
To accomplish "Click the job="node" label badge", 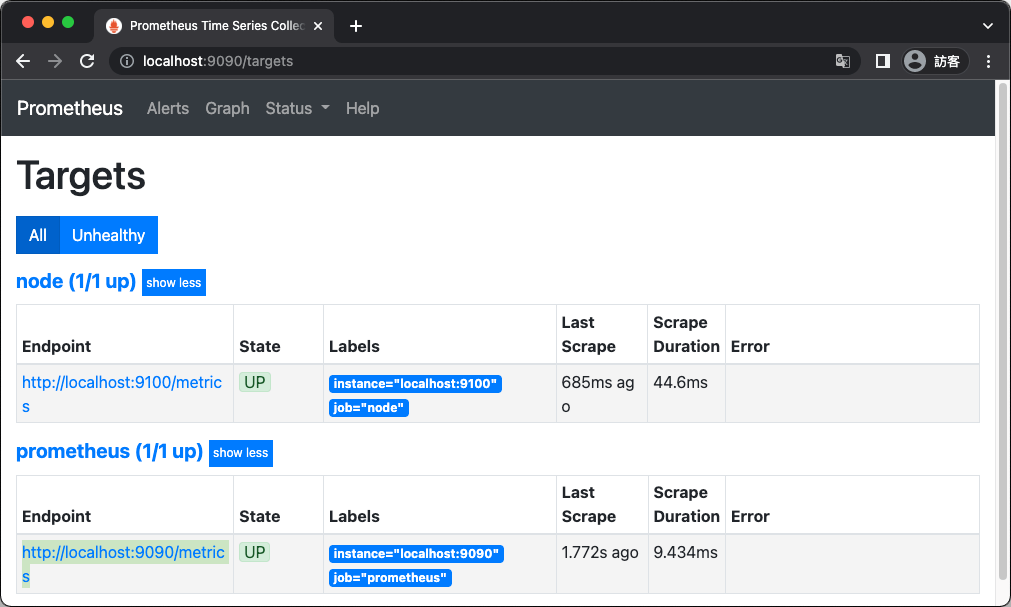I will [369, 408].
